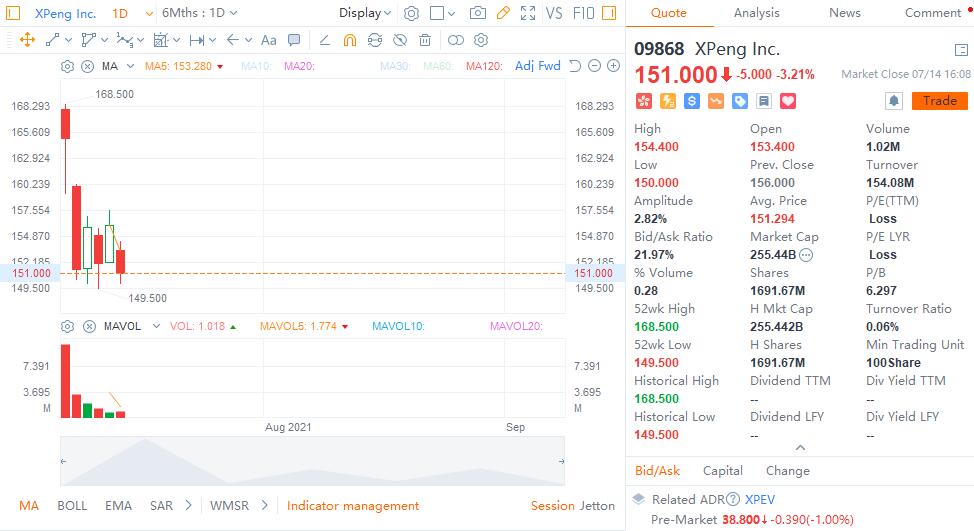Open F10 company info
This screenshot has height=531, width=974.
583,13
